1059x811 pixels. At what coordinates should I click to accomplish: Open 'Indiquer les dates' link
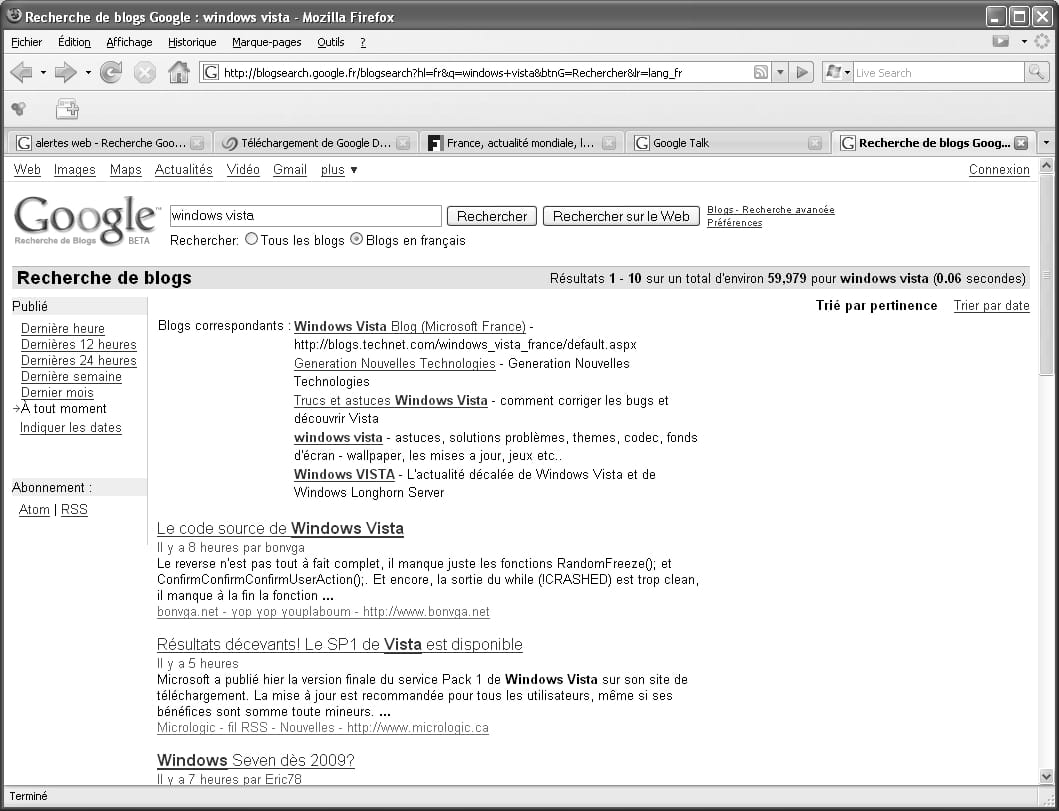click(x=71, y=428)
